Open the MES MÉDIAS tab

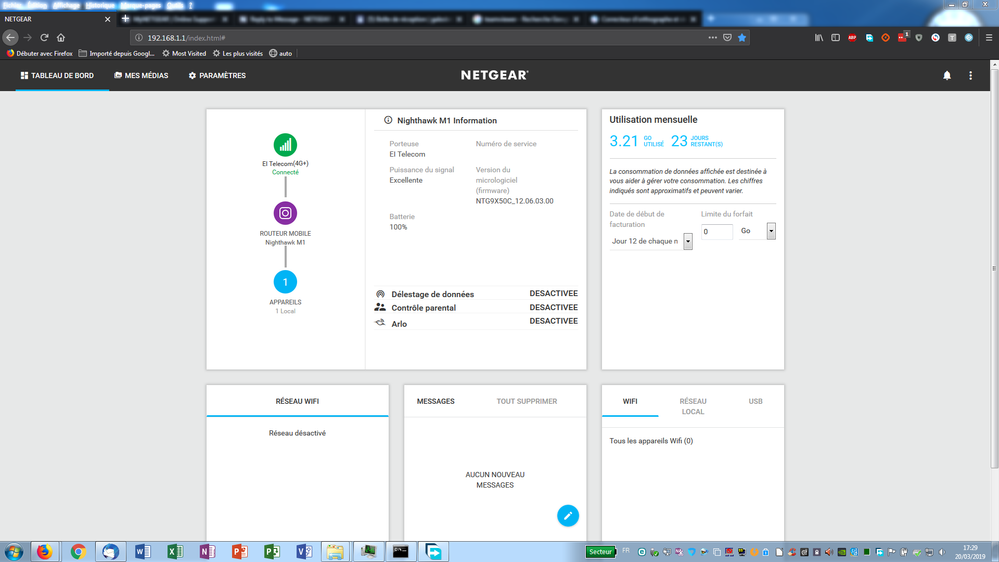pos(141,75)
